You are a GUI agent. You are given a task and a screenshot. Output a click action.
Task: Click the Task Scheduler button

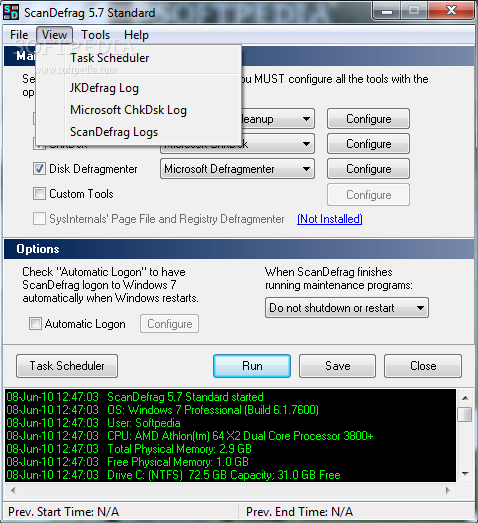[67, 366]
